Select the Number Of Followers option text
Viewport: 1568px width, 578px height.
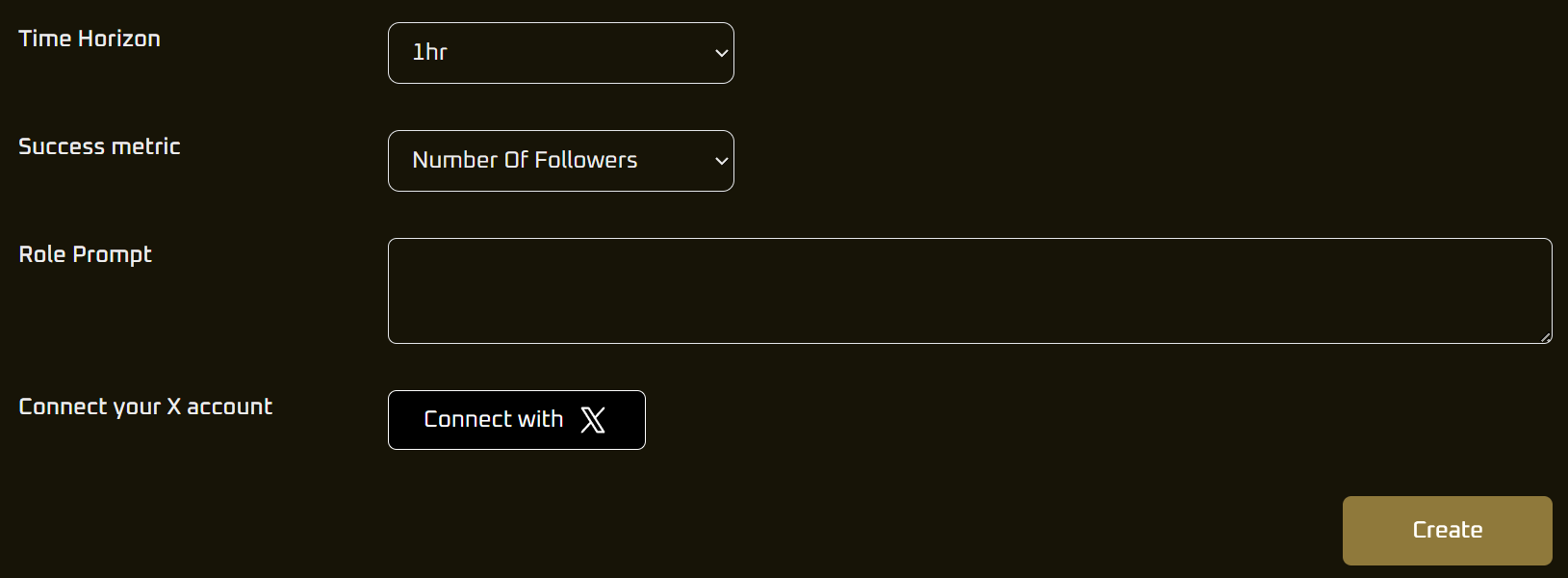coord(525,160)
